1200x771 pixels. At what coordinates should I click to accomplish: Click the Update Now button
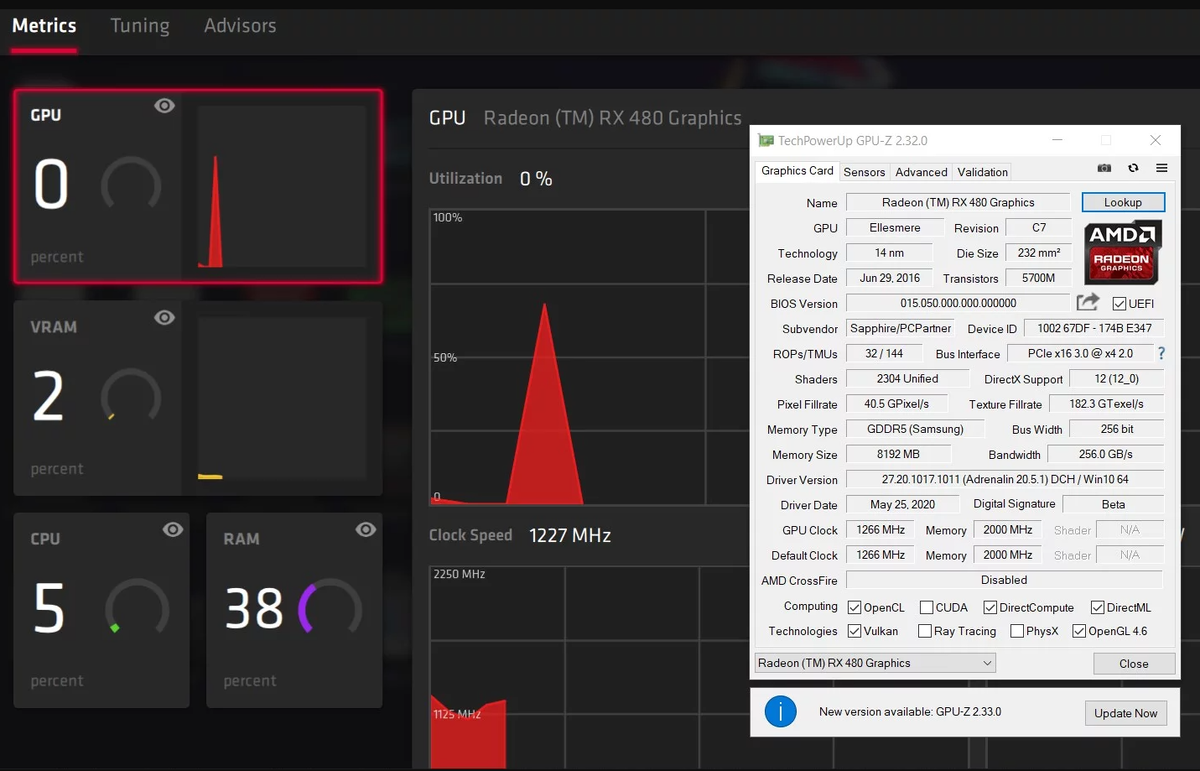point(1126,713)
